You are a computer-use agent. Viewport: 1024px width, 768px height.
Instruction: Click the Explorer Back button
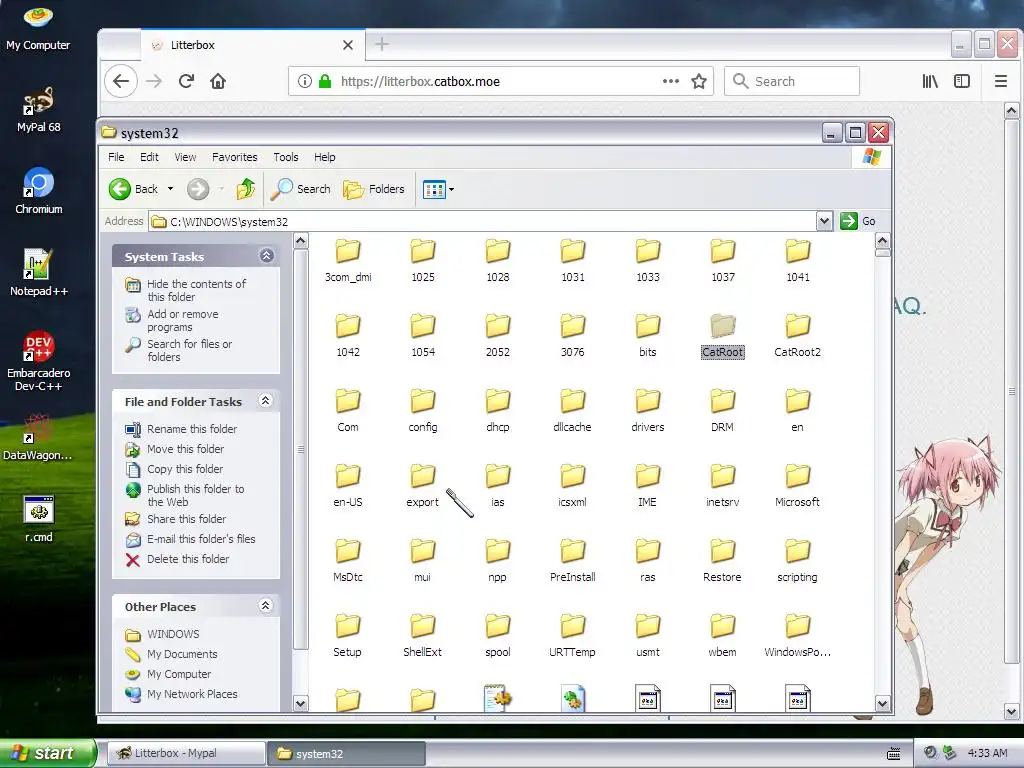134,189
